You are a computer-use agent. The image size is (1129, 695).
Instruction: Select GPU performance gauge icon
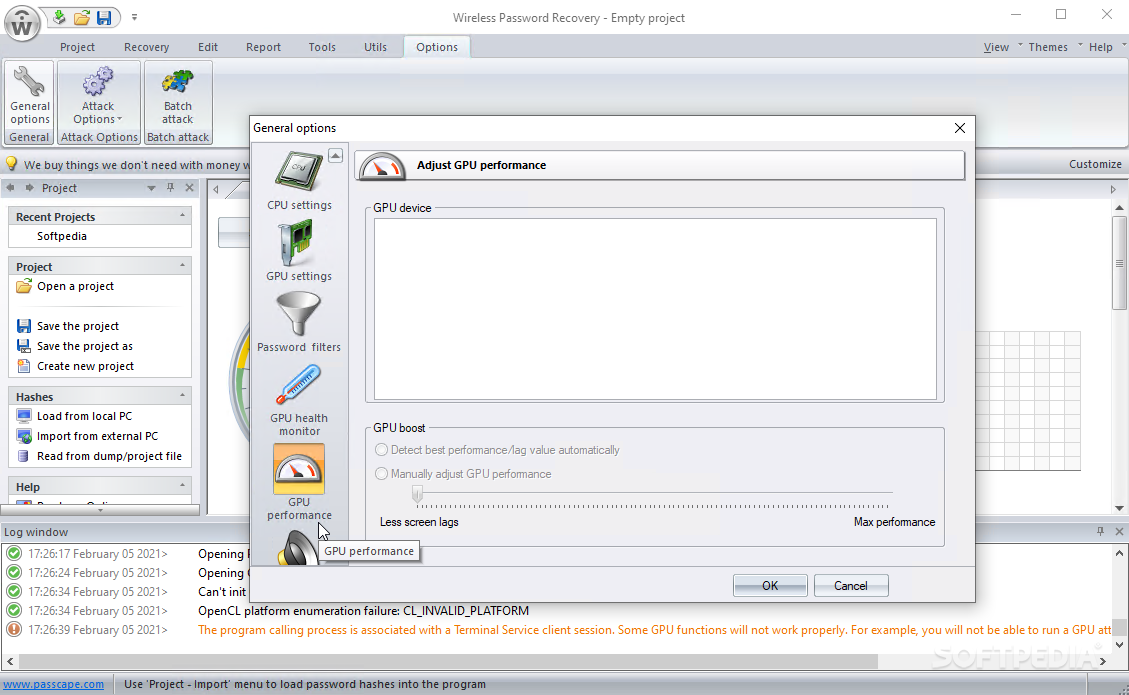pyautogui.click(x=299, y=469)
